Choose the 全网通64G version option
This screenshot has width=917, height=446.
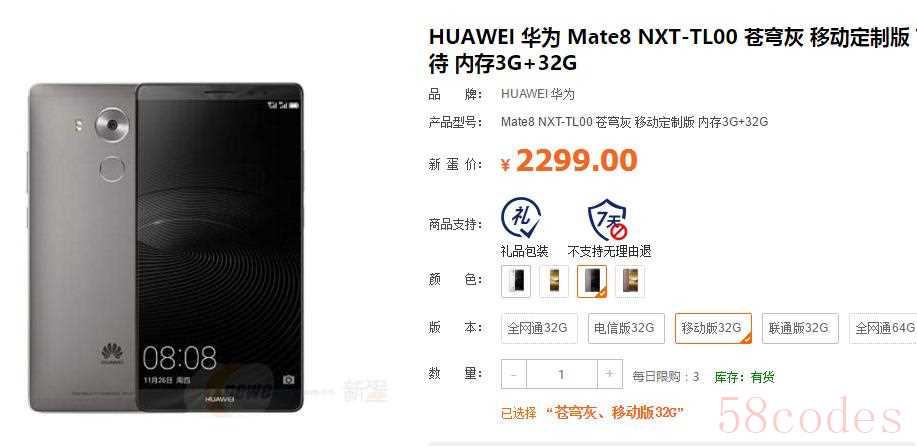point(882,328)
